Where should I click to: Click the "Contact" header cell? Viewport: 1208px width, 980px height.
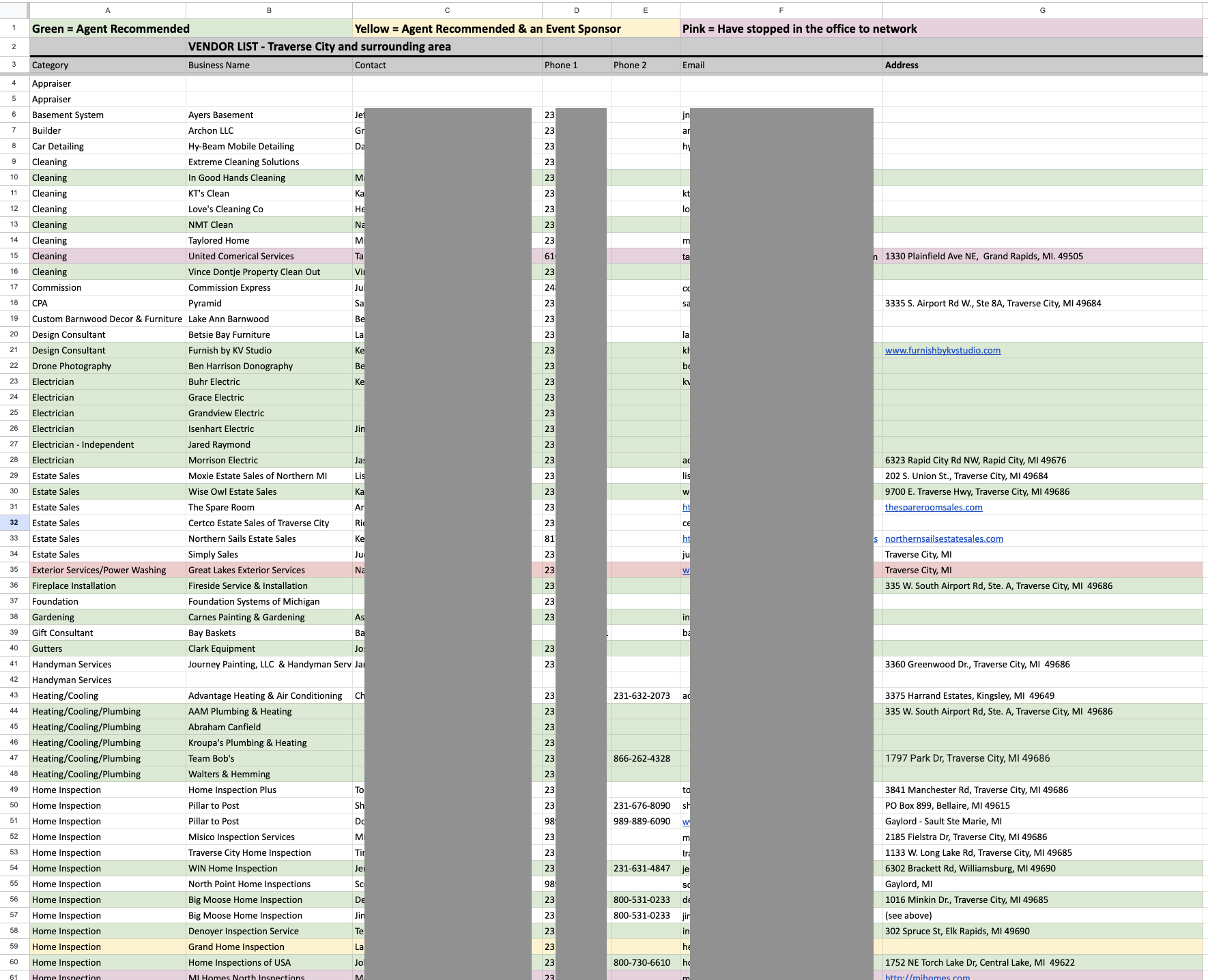pyautogui.click(x=447, y=65)
